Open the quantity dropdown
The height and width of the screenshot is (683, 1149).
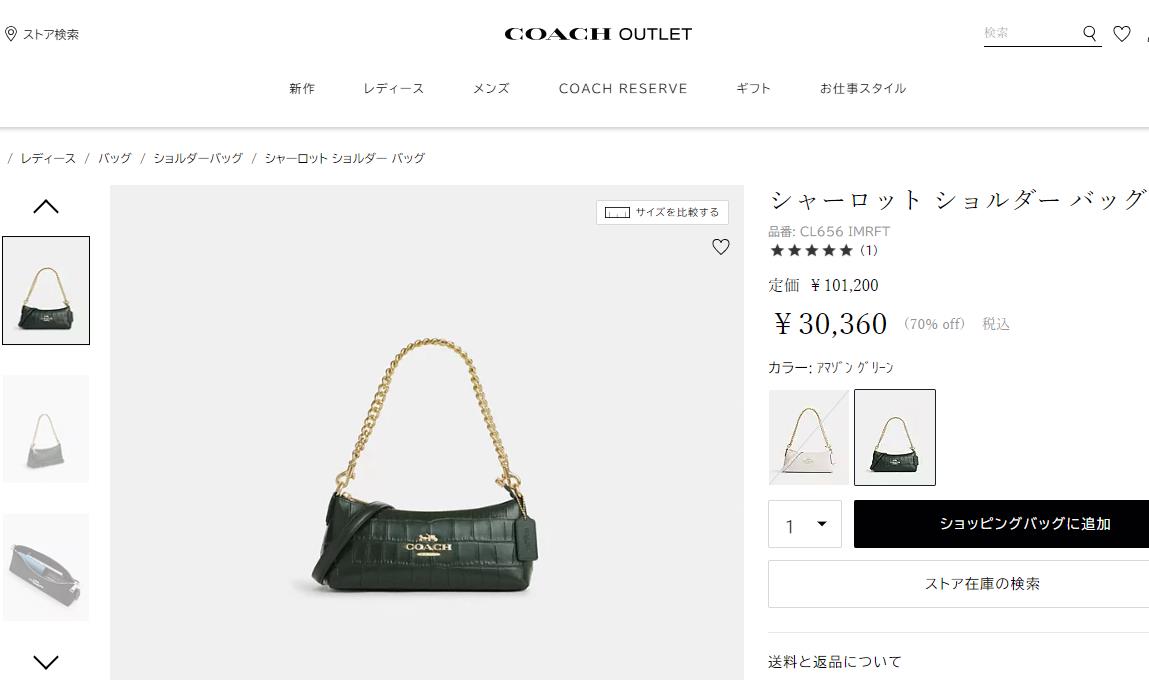point(805,525)
